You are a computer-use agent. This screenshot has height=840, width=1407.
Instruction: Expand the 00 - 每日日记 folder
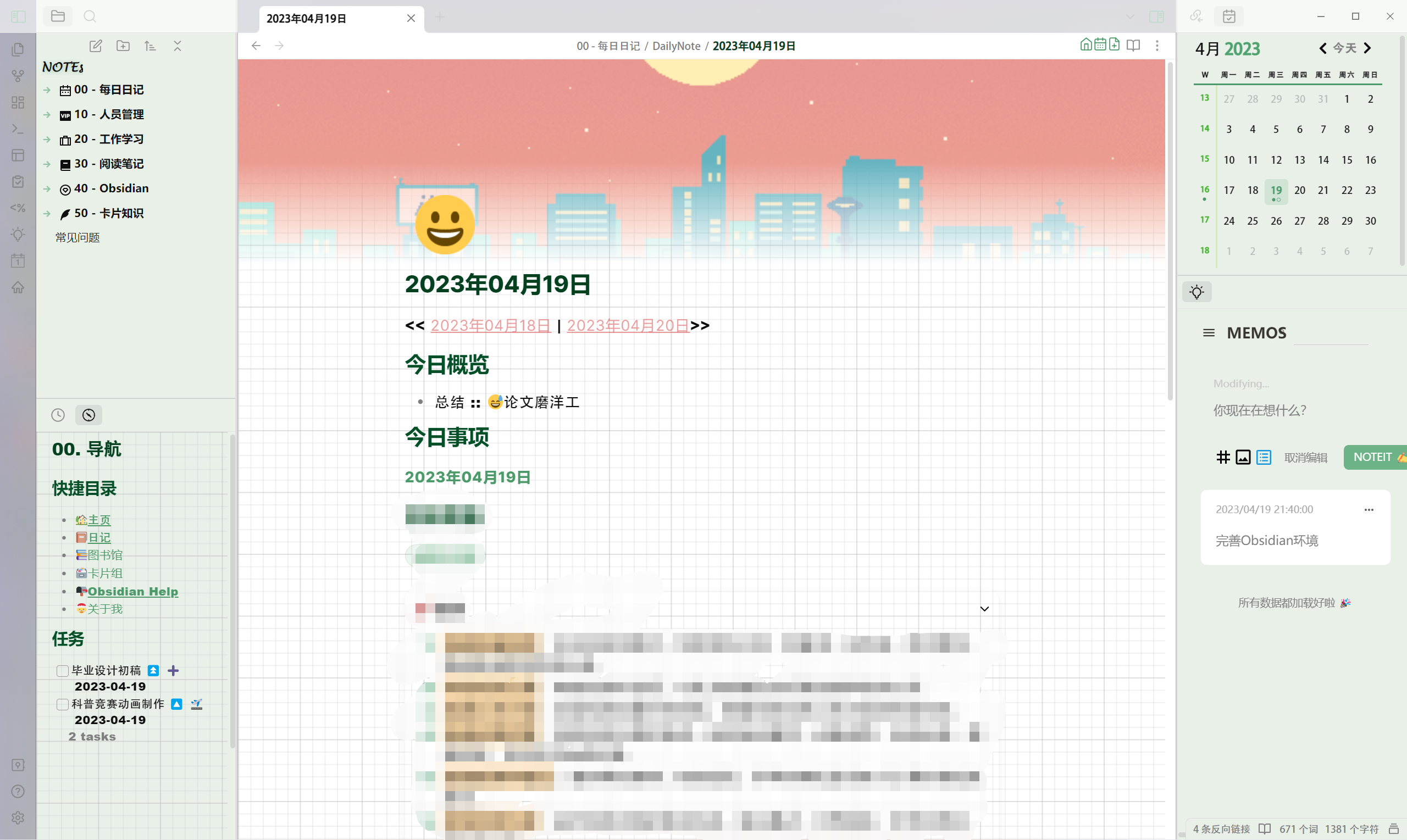46,90
